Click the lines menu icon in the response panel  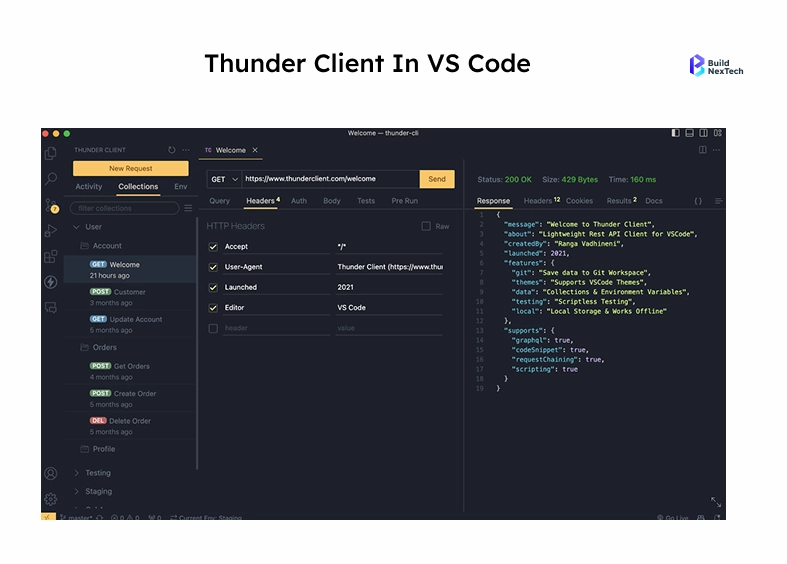tap(718, 201)
